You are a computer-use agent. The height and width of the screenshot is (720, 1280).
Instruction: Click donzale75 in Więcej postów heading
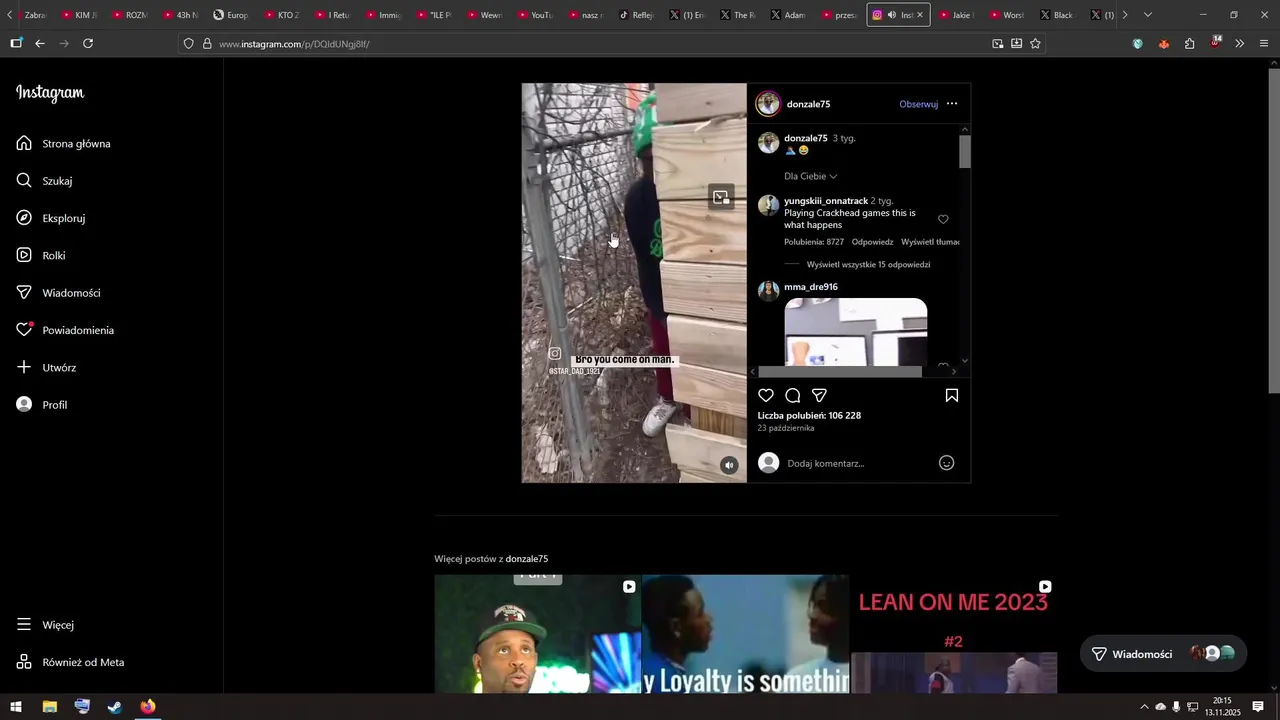point(527,559)
